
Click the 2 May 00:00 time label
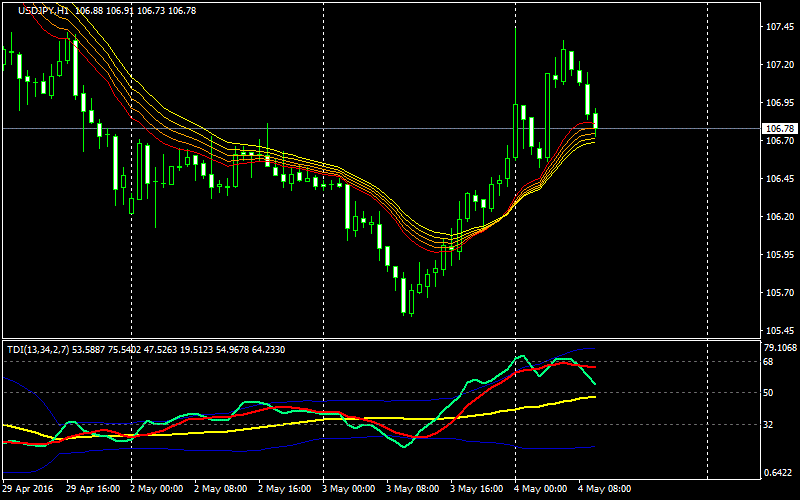[157, 489]
